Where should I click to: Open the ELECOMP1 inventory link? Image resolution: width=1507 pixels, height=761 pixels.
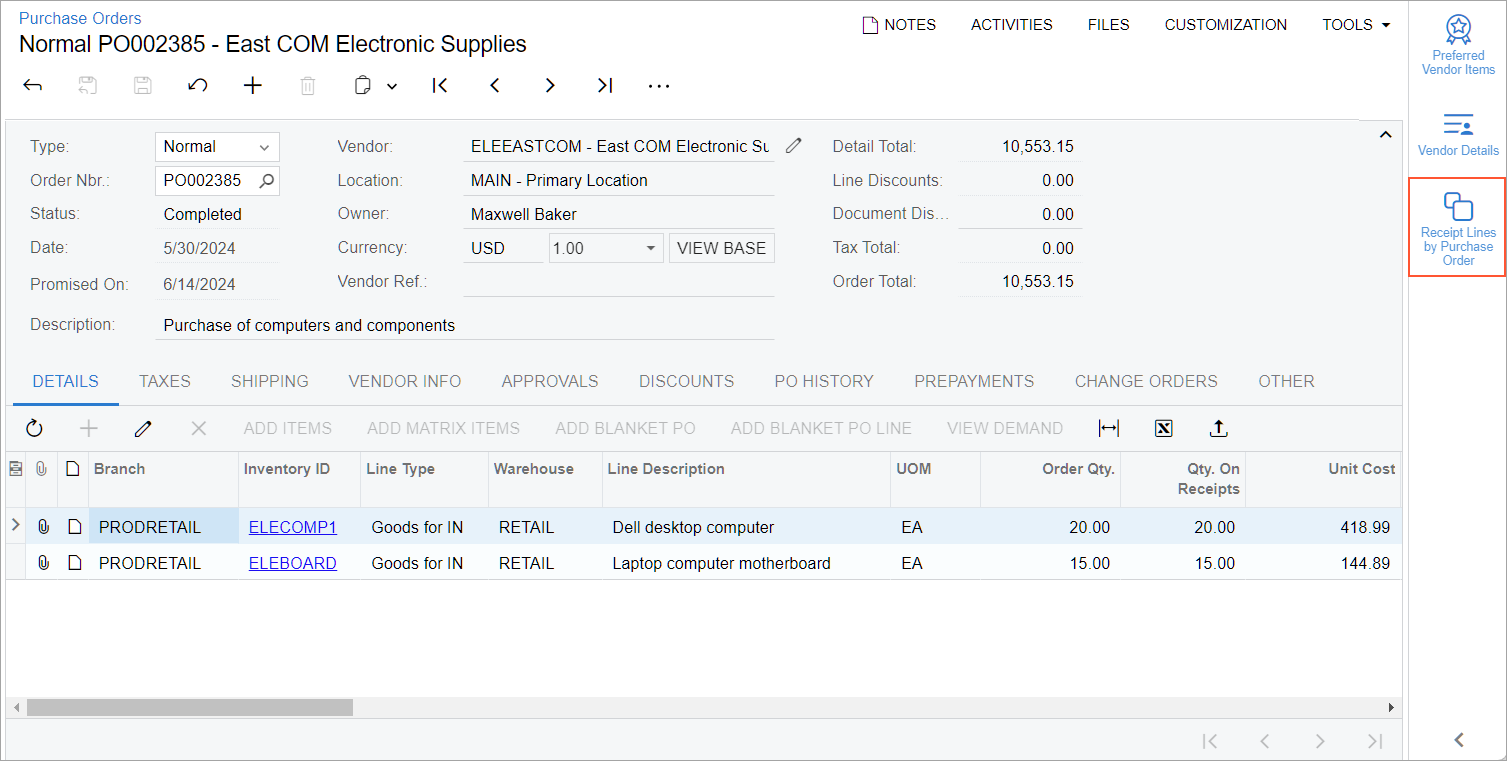pyautogui.click(x=292, y=527)
